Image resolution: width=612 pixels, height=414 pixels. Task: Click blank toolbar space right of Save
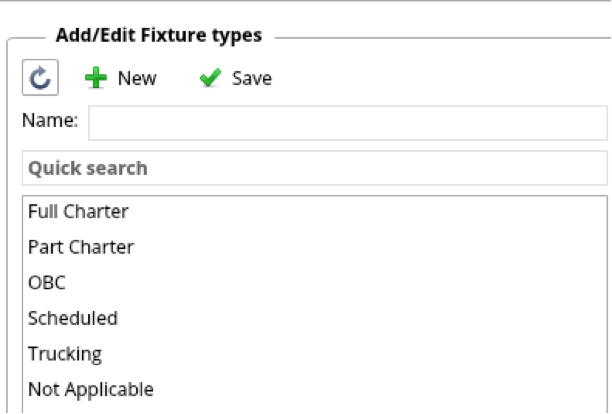(440, 78)
